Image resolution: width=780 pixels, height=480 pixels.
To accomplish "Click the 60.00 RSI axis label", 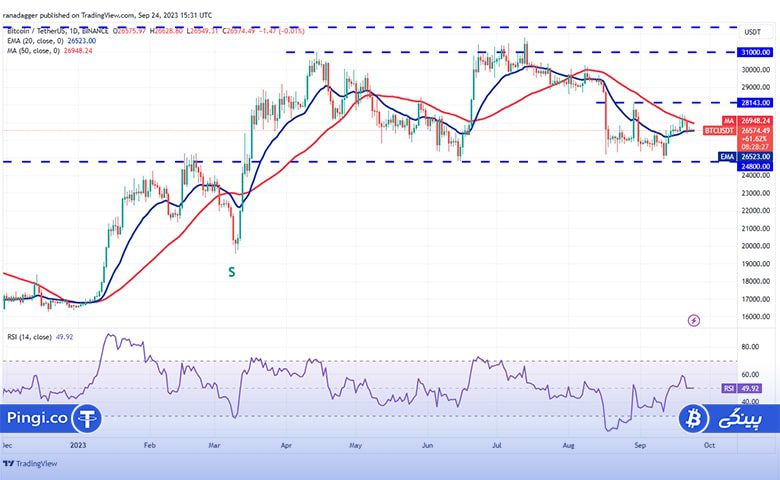I will pyautogui.click(x=750, y=375).
